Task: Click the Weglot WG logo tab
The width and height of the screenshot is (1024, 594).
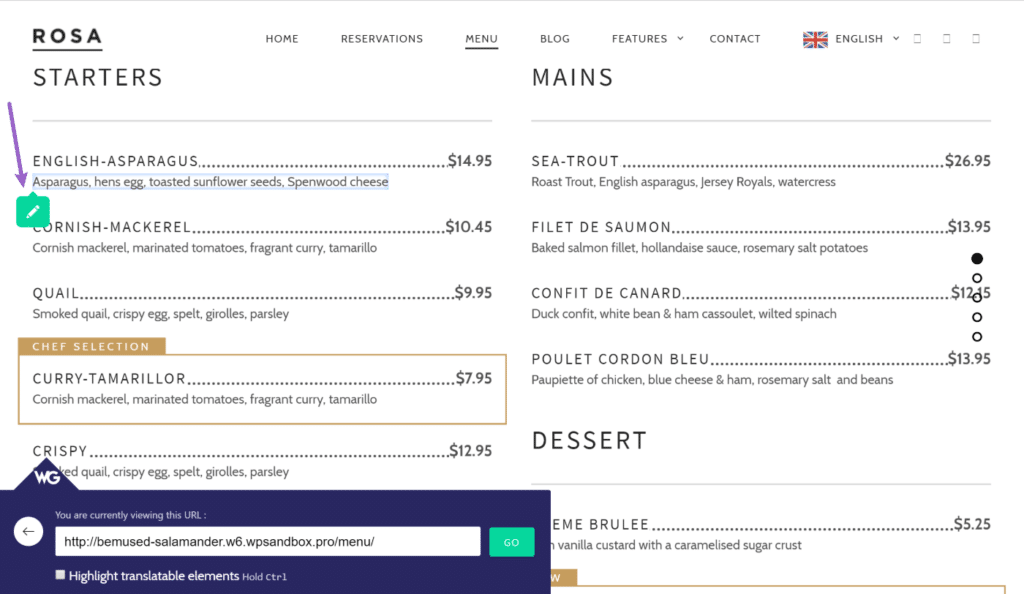Action: coord(46,476)
